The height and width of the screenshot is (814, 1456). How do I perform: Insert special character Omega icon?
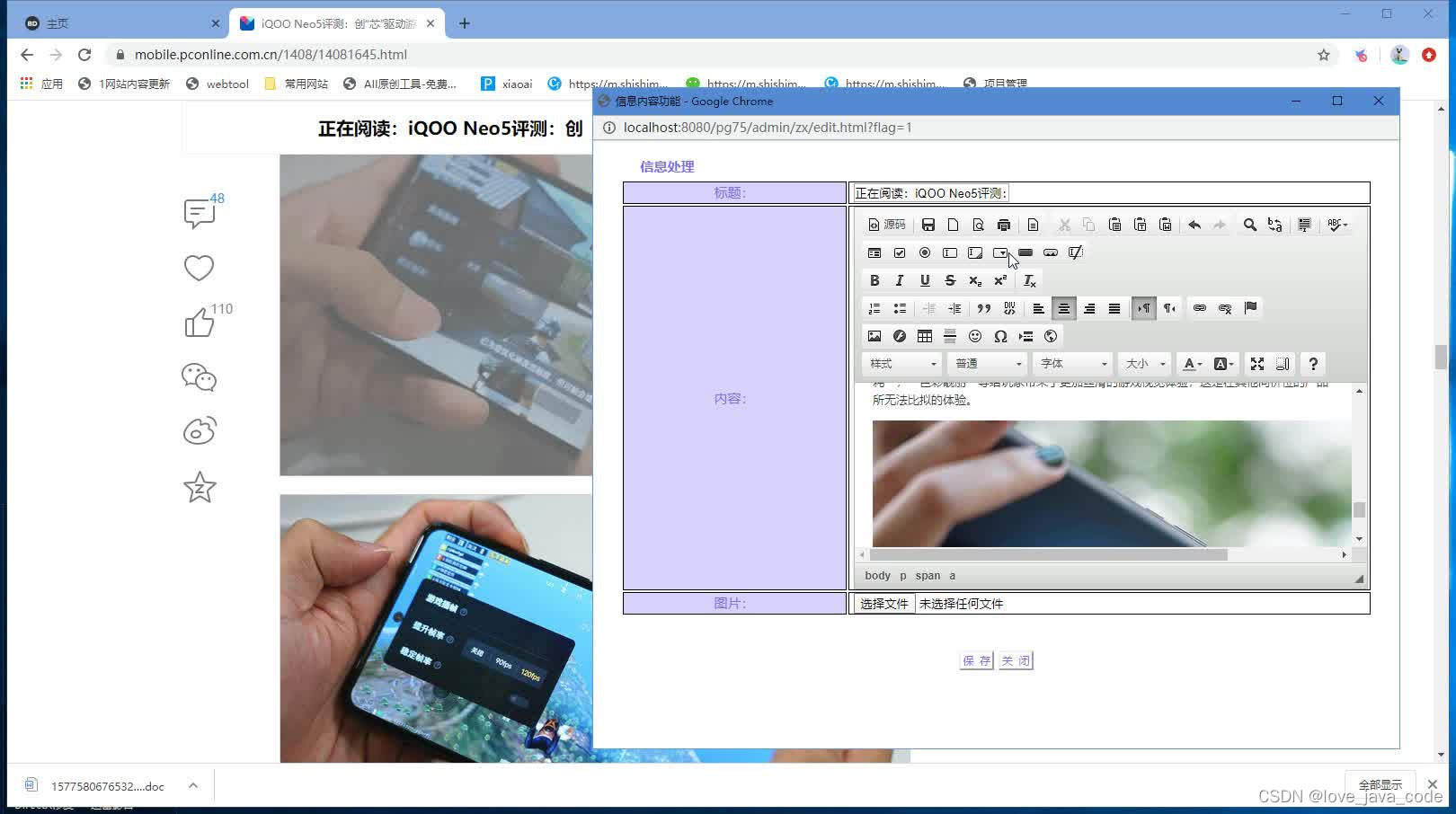(1000, 336)
